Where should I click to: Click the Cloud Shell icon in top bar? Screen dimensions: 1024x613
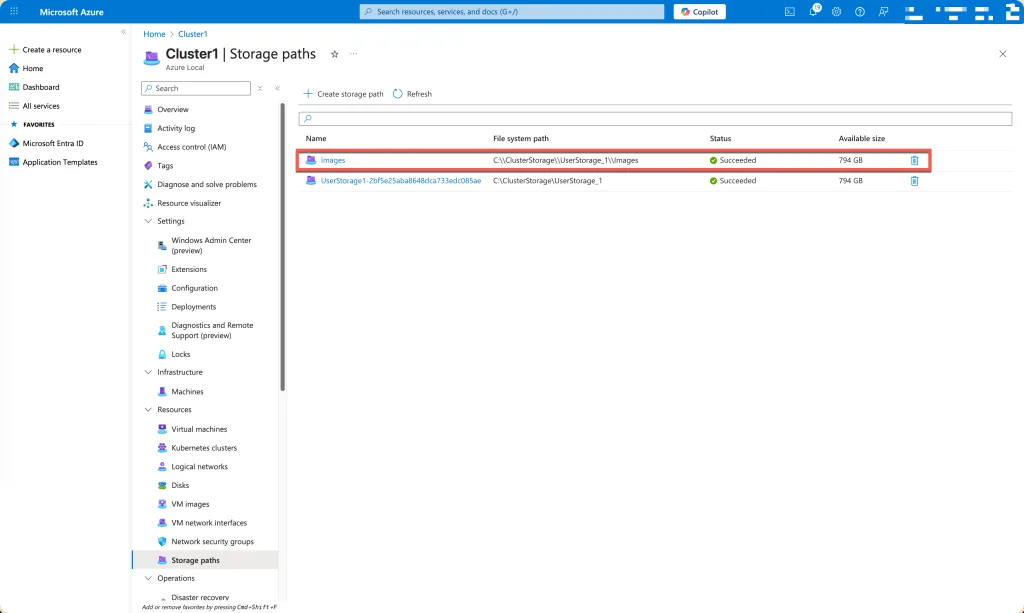tap(790, 12)
